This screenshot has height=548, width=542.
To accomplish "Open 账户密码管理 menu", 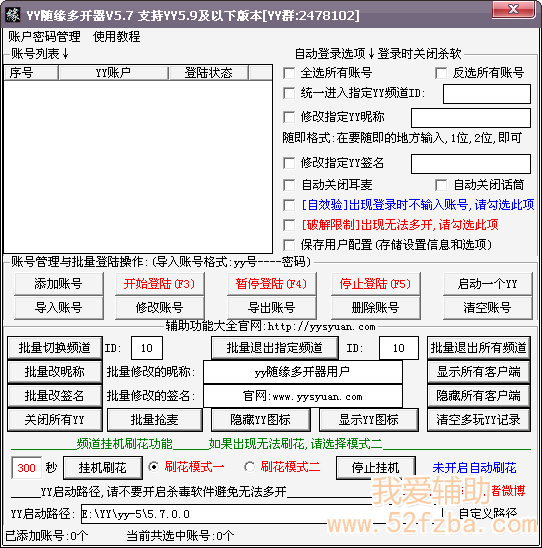I will [x=44, y=37].
